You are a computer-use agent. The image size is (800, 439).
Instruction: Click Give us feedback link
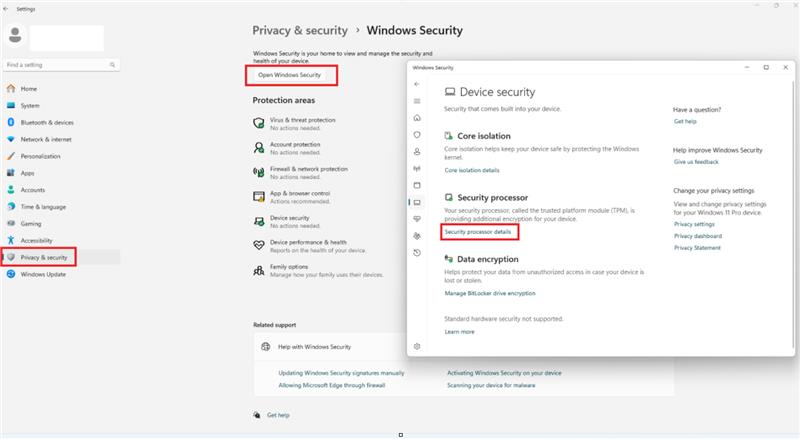tap(696, 162)
